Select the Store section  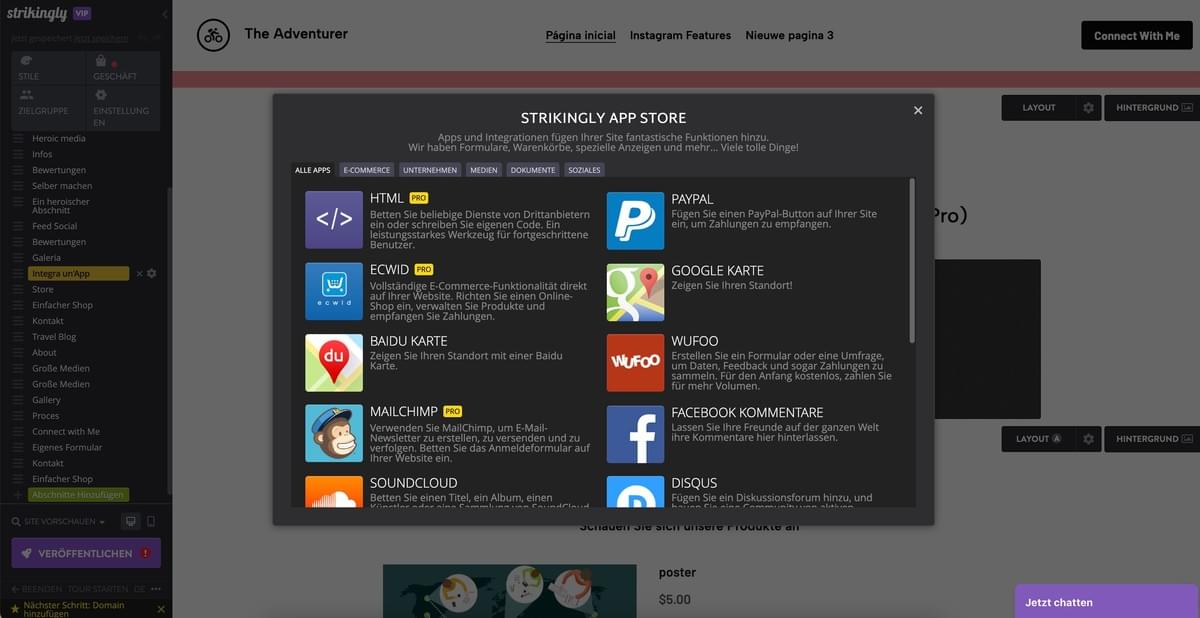click(43, 289)
